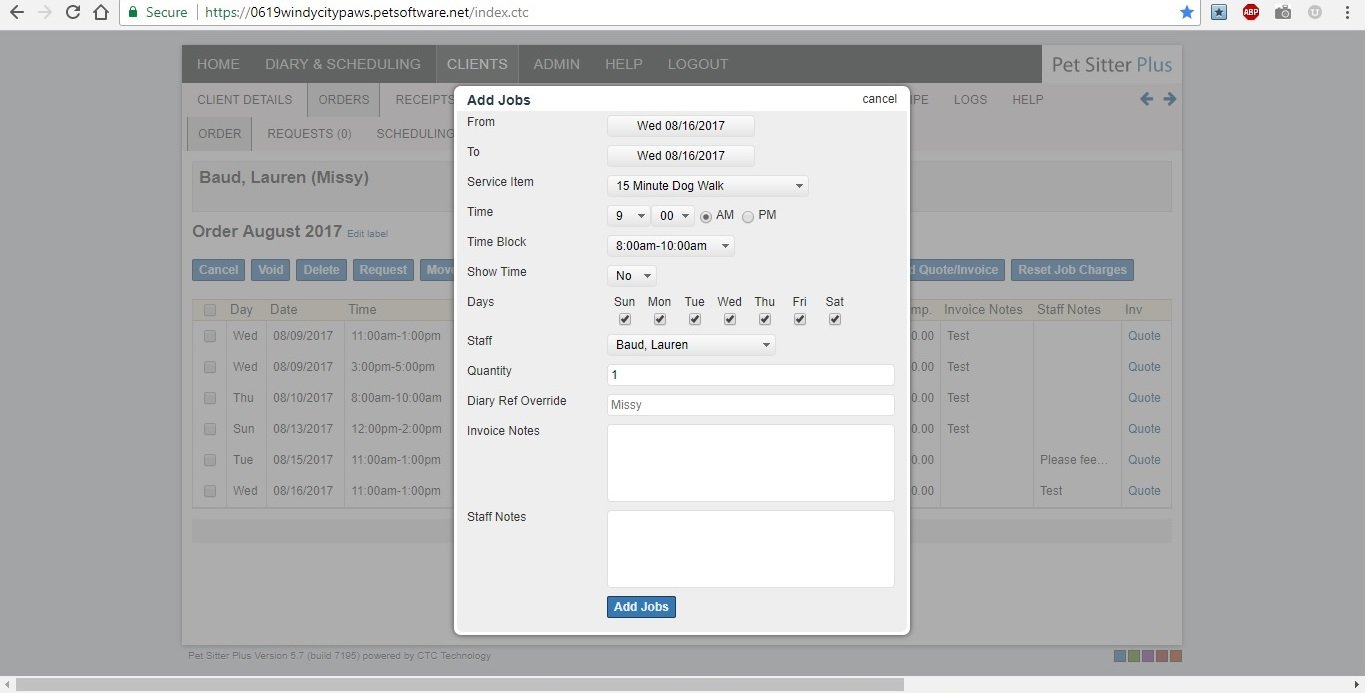
Task: Click the Edit label link
Action: 367,234
